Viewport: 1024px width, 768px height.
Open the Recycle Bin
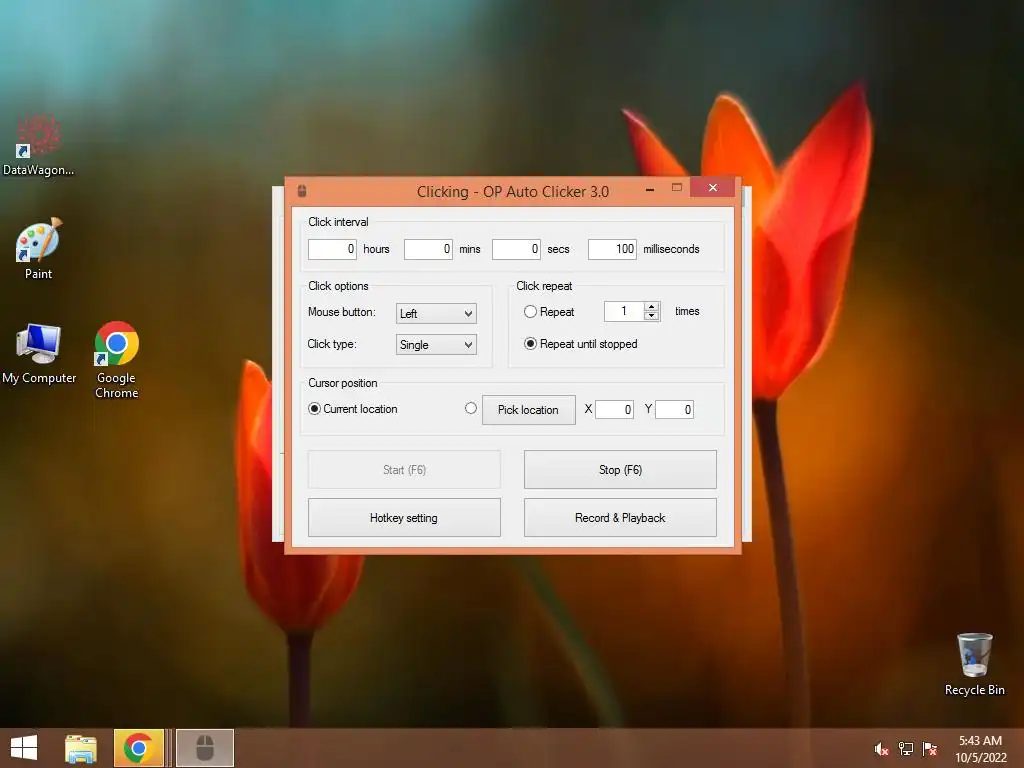point(974,664)
